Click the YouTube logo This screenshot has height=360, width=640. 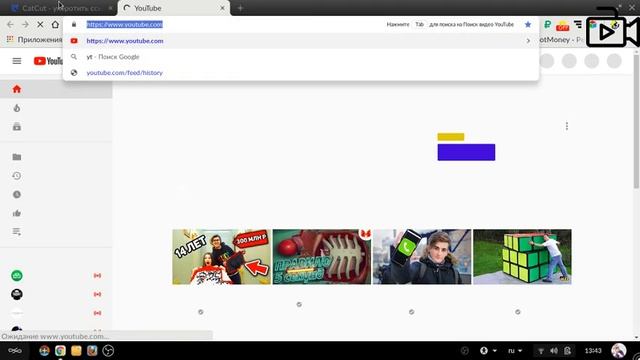[48, 61]
